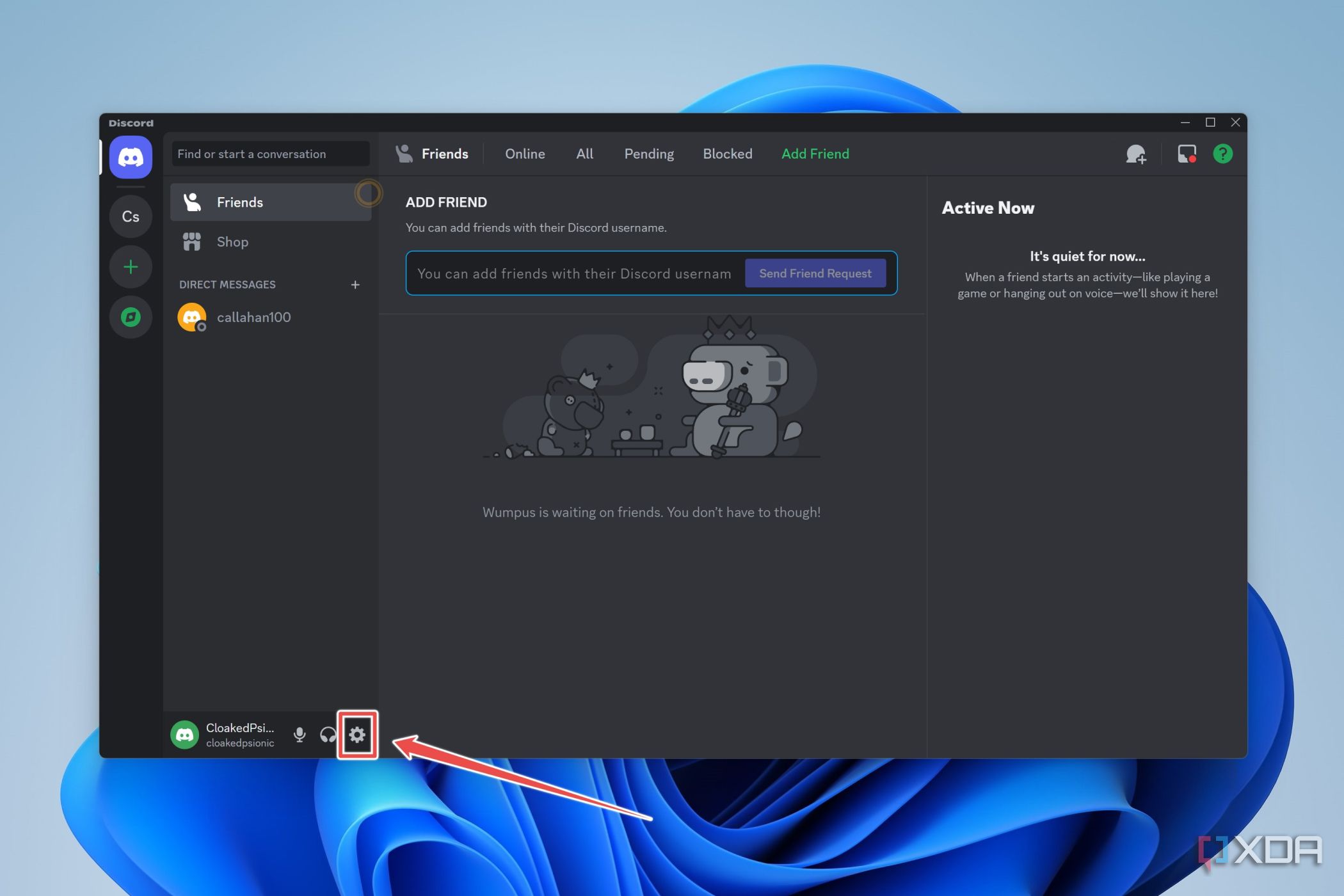Open CloakedPsi user profile panel
Screen dimensions: 1344x896
pyautogui.click(x=224, y=734)
